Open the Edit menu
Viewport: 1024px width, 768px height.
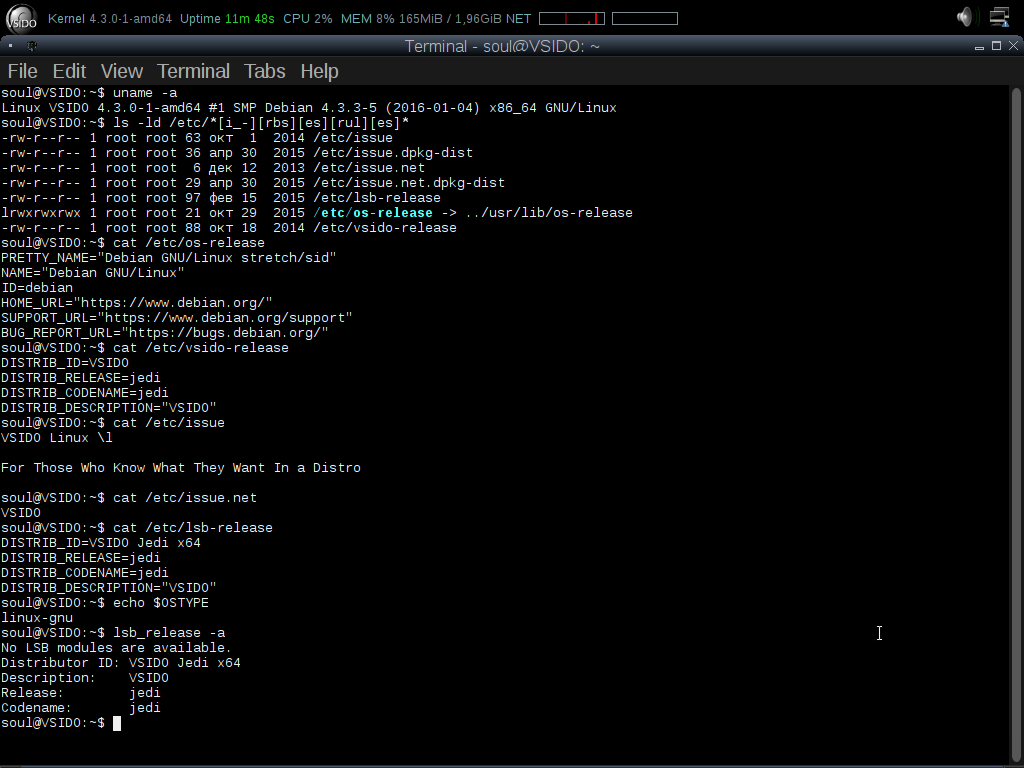tap(69, 71)
